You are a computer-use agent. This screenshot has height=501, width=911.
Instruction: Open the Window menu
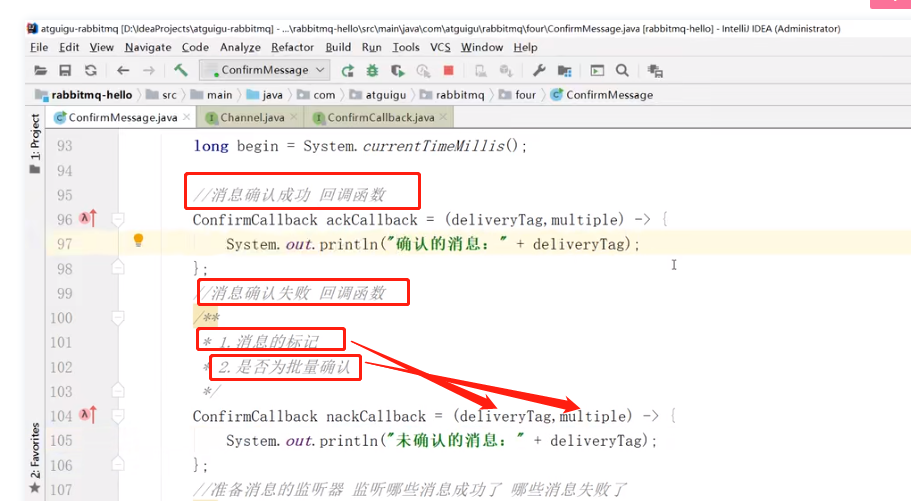pyautogui.click(x=482, y=47)
